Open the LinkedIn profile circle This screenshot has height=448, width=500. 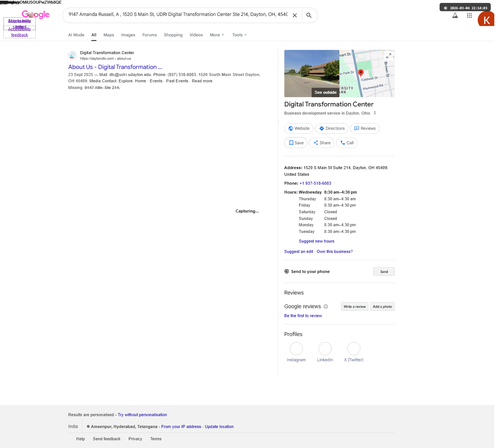click(325, 349)
